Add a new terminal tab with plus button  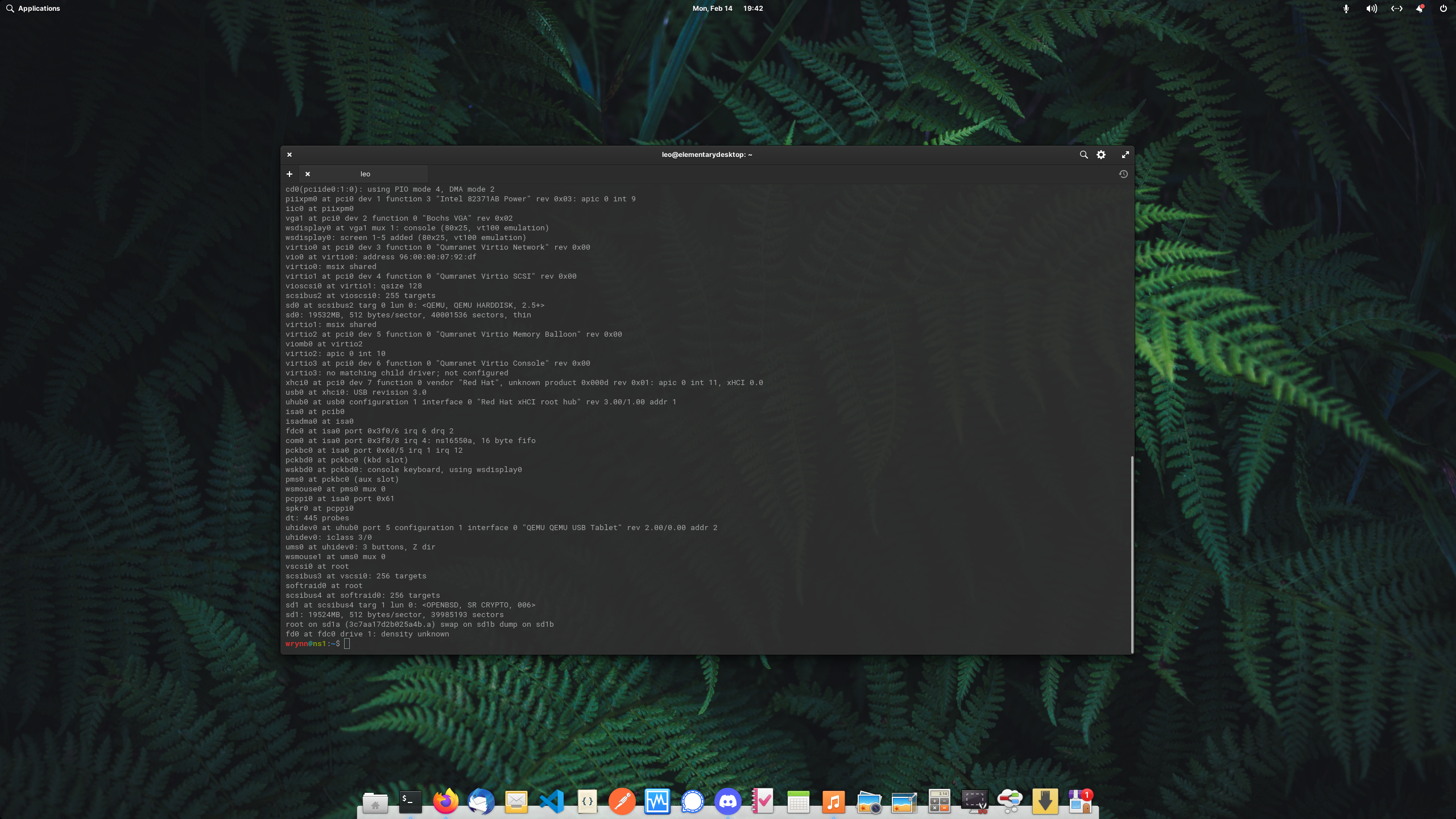coord(289,174)
